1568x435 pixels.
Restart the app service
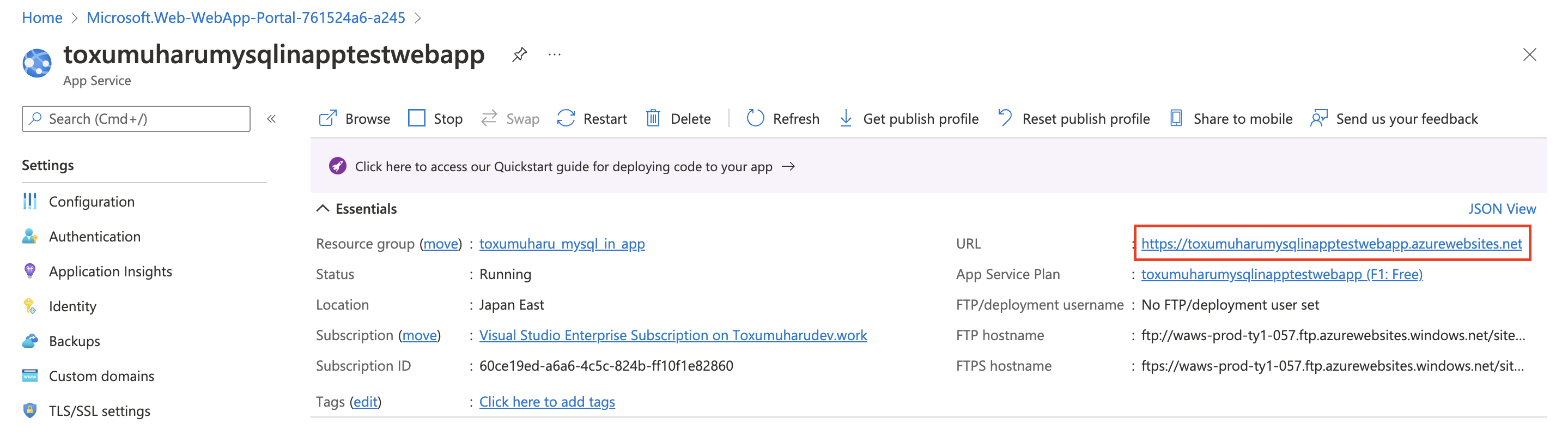click(x=592, y=118)
